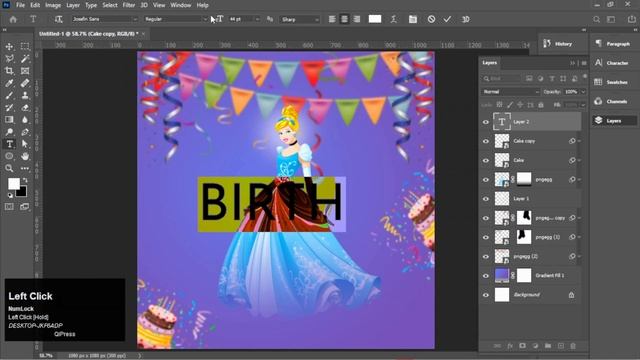This screenshot has height=360, width=640.
Task: Select the Move tool
Action: click(x=9, y=47)
